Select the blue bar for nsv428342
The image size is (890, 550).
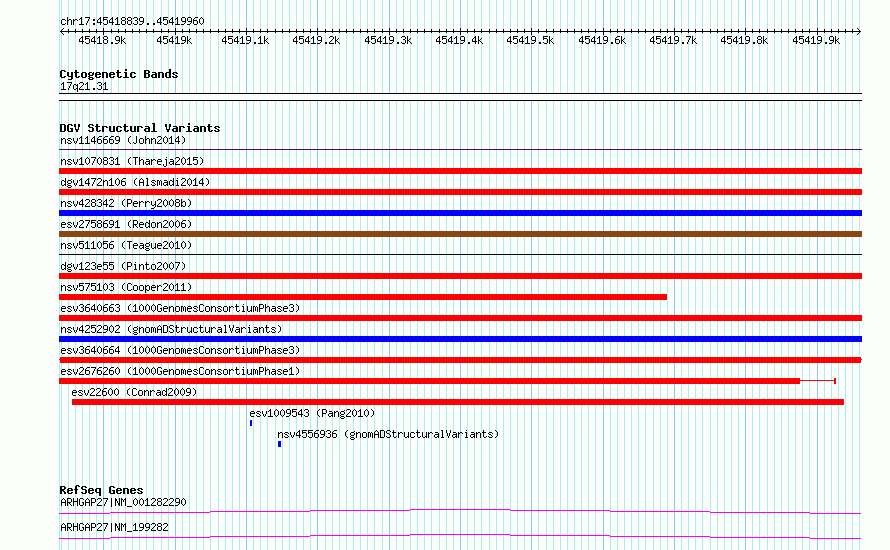coord(460,213)
